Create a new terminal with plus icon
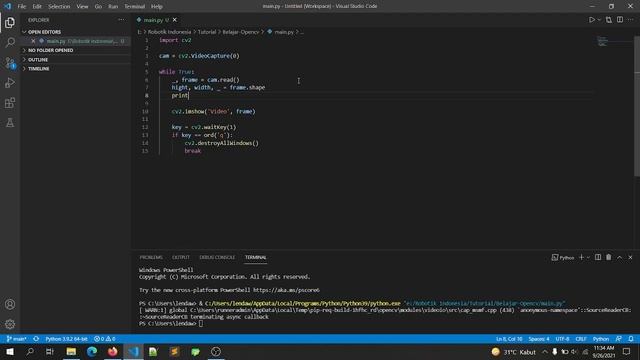 [x=581, y=257]
